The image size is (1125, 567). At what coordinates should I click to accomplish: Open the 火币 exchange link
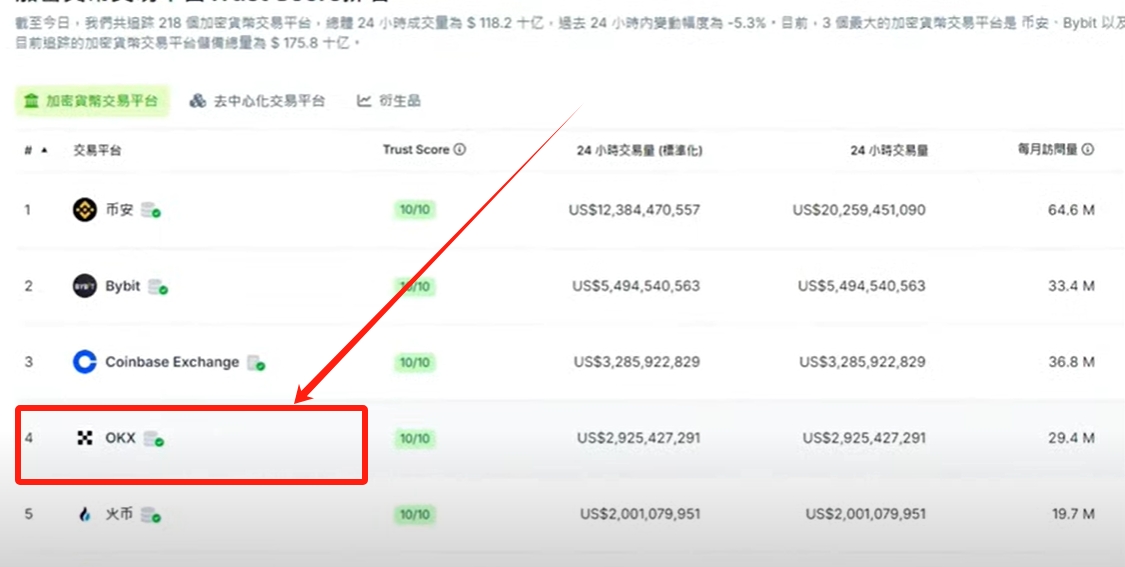click(119, 514)
